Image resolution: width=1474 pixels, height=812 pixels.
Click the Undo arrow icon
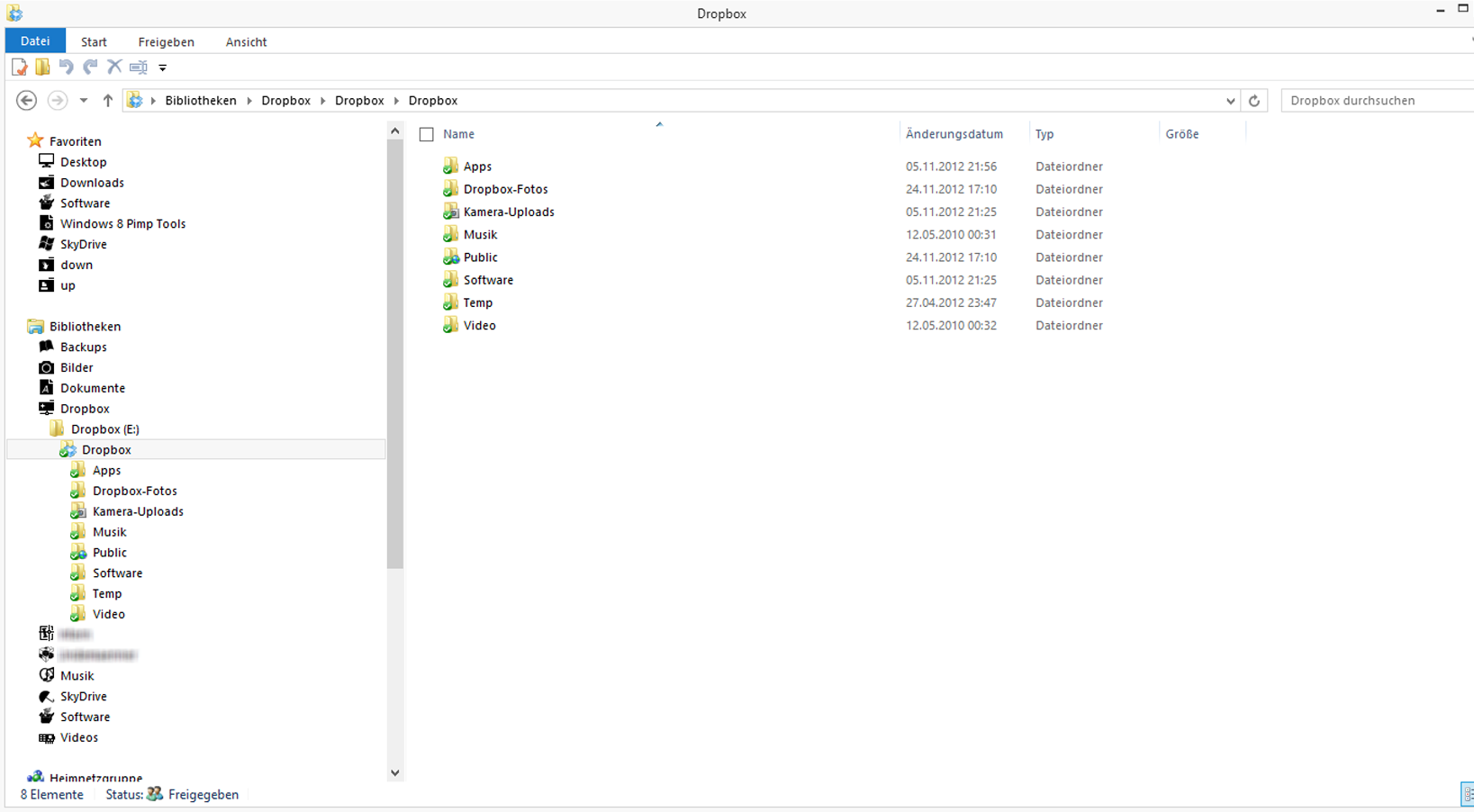click(x=66, y=67)
